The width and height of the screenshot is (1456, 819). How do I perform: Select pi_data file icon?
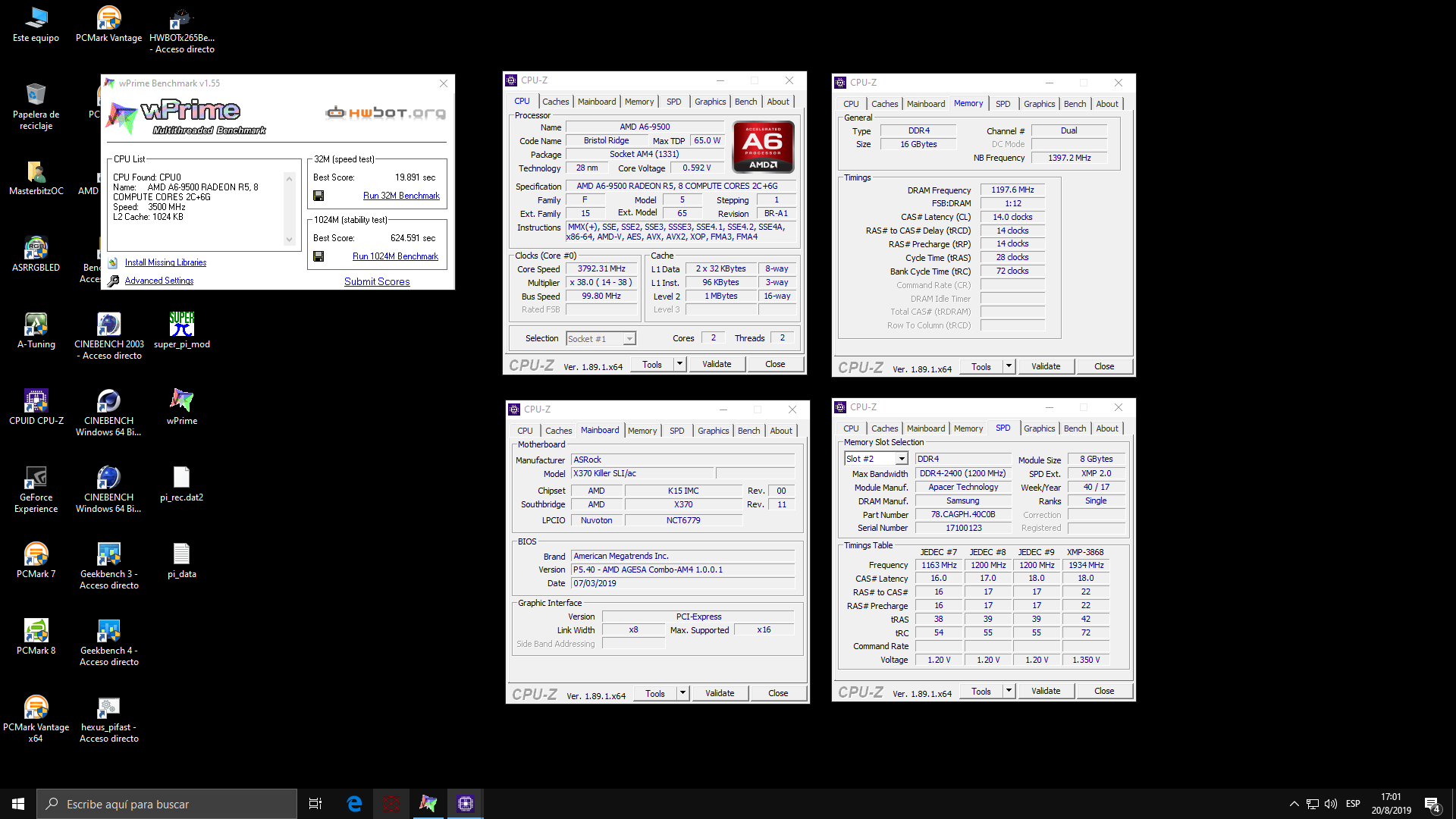[182, 561]
